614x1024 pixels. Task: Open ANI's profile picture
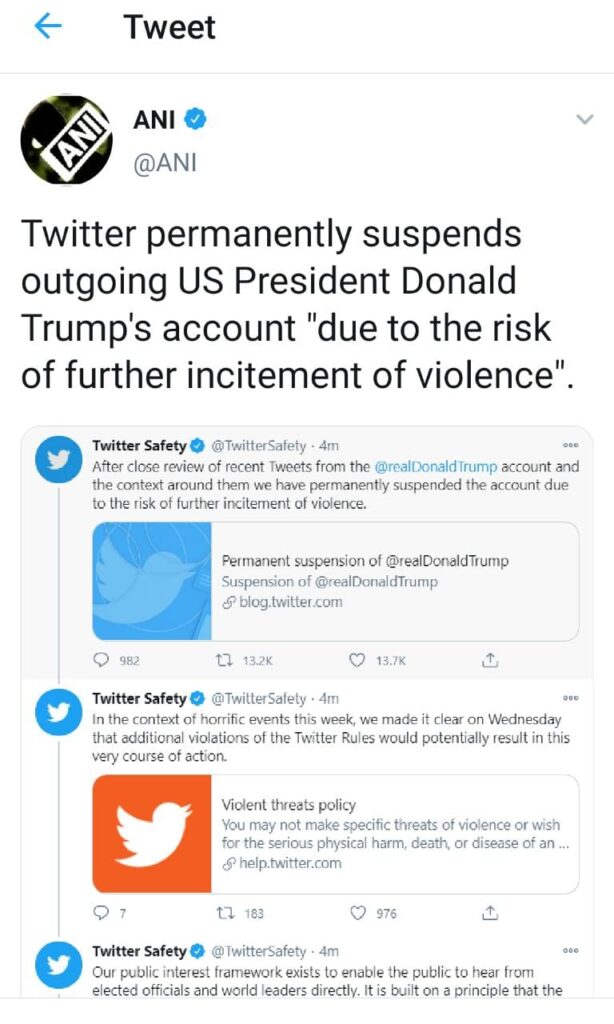click(x=66, y=140)
